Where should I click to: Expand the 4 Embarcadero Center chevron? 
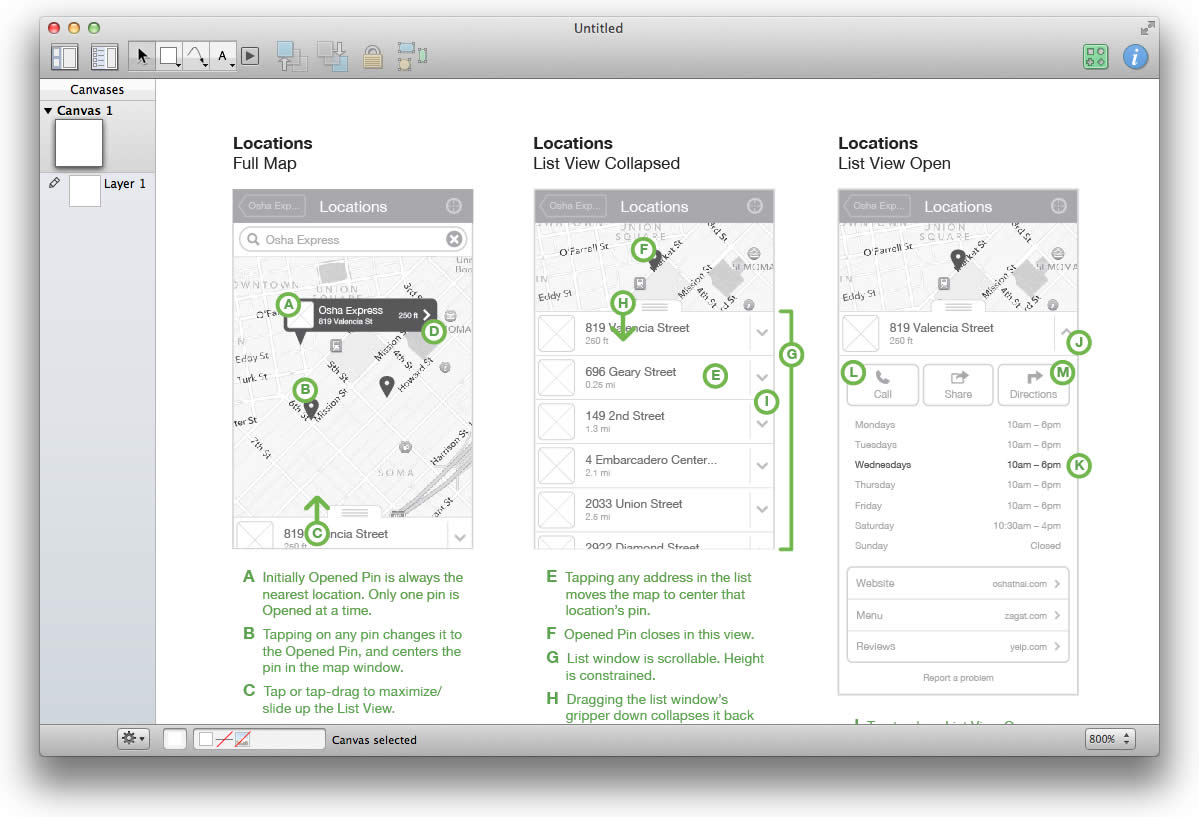point(762,465)
